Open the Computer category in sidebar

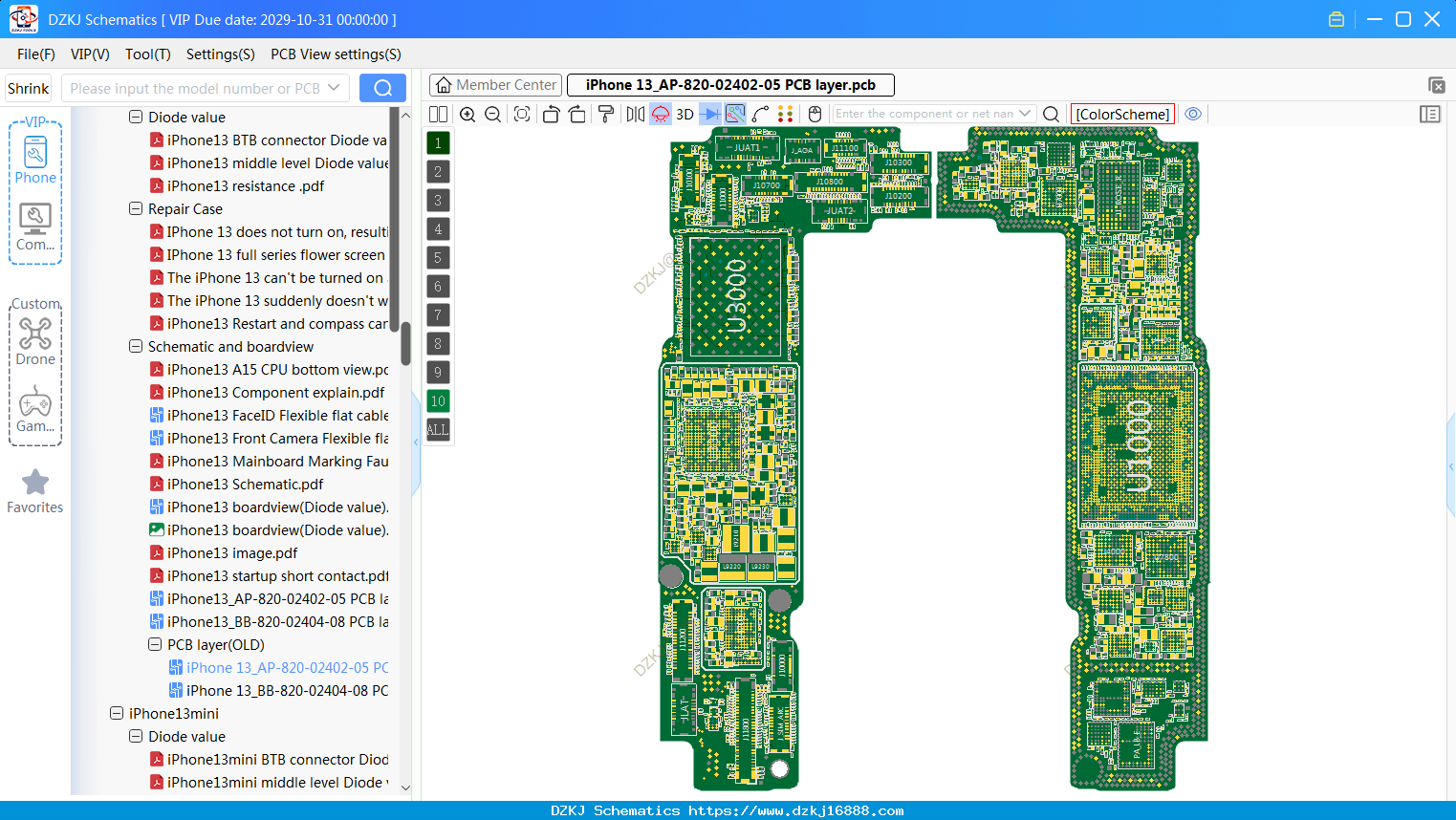(35, 227)
